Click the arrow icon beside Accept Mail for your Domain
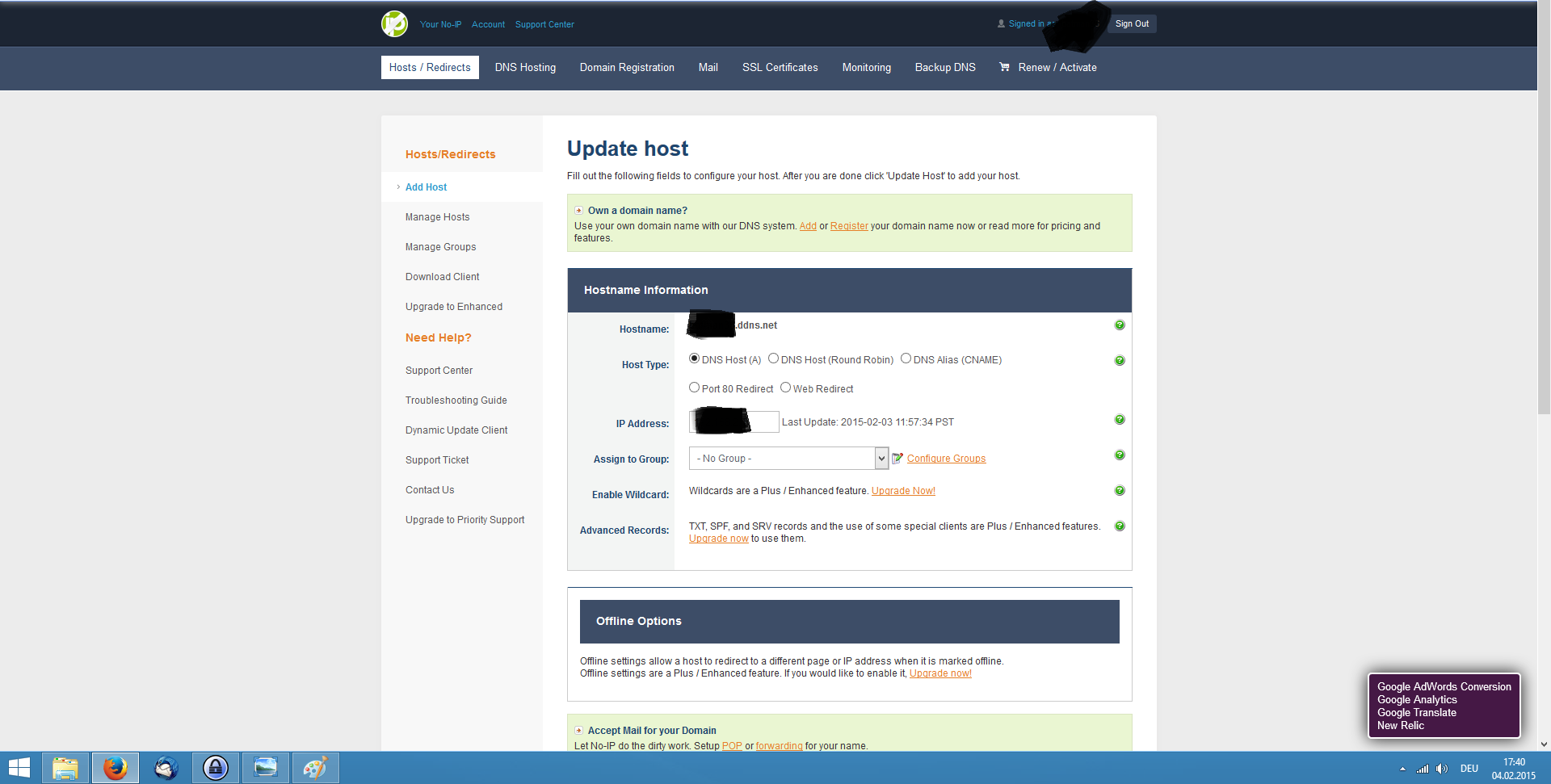 [x=578, y=731]
